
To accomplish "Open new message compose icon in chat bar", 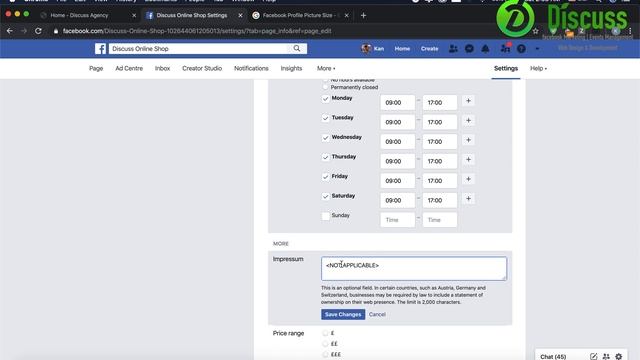I will pyautogui.click(x=593, y=356).
